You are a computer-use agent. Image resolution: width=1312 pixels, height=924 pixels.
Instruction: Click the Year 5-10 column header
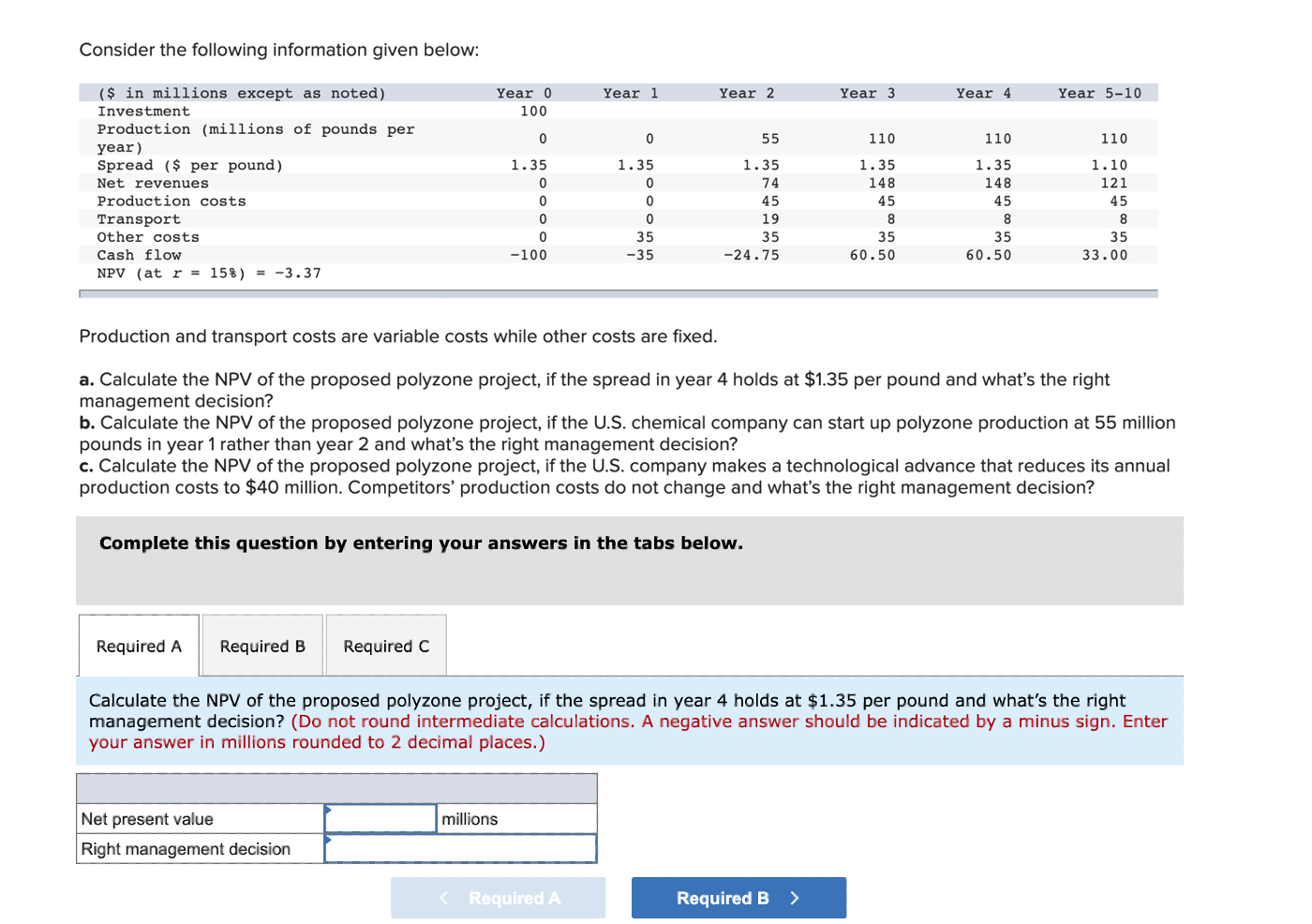(1099, 93)
